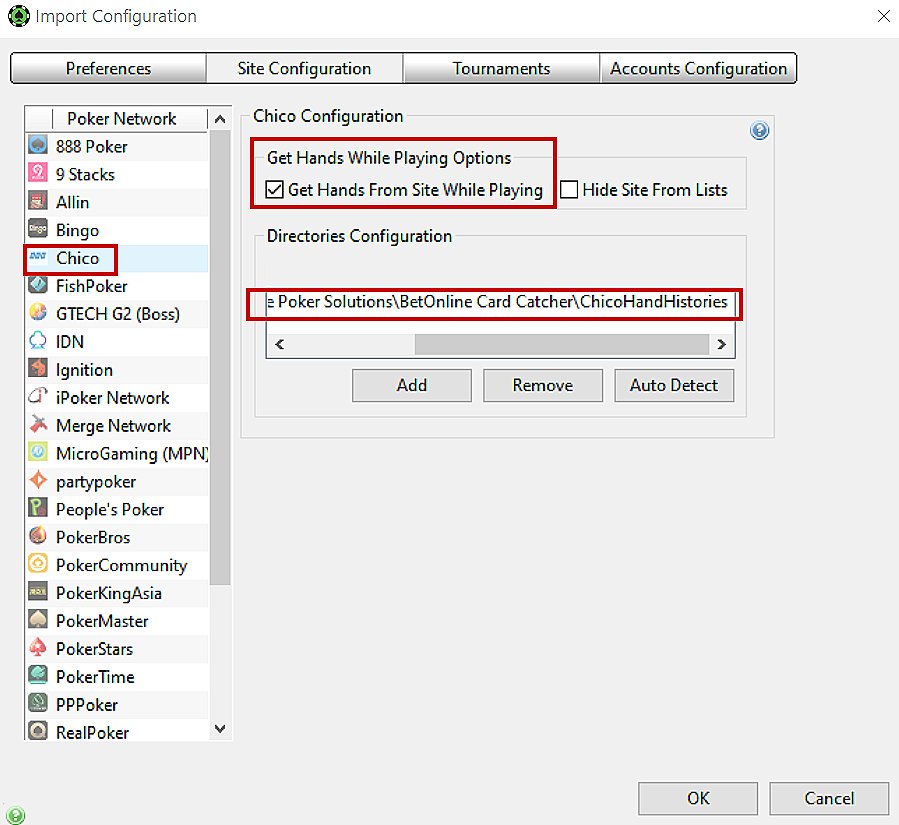Close the Import Configuration window
The width and height of the screenshot is (899, 825).
coord(884,16)
